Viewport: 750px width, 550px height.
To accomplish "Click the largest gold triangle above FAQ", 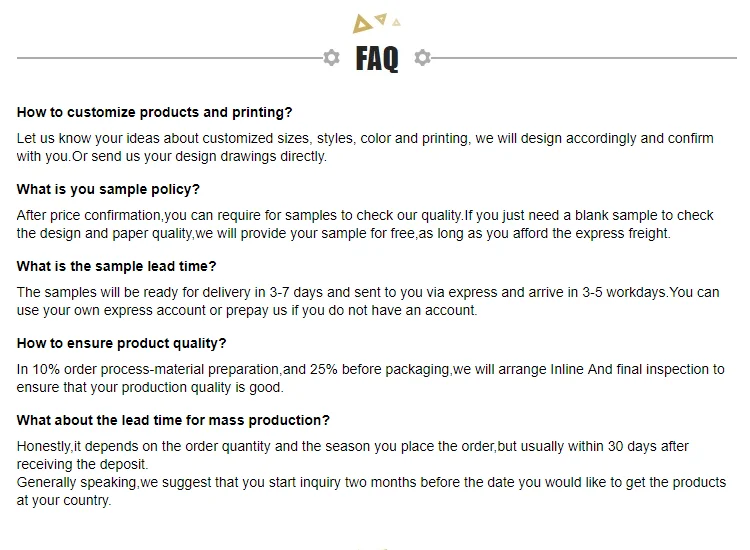I will [x=362, y=24].
